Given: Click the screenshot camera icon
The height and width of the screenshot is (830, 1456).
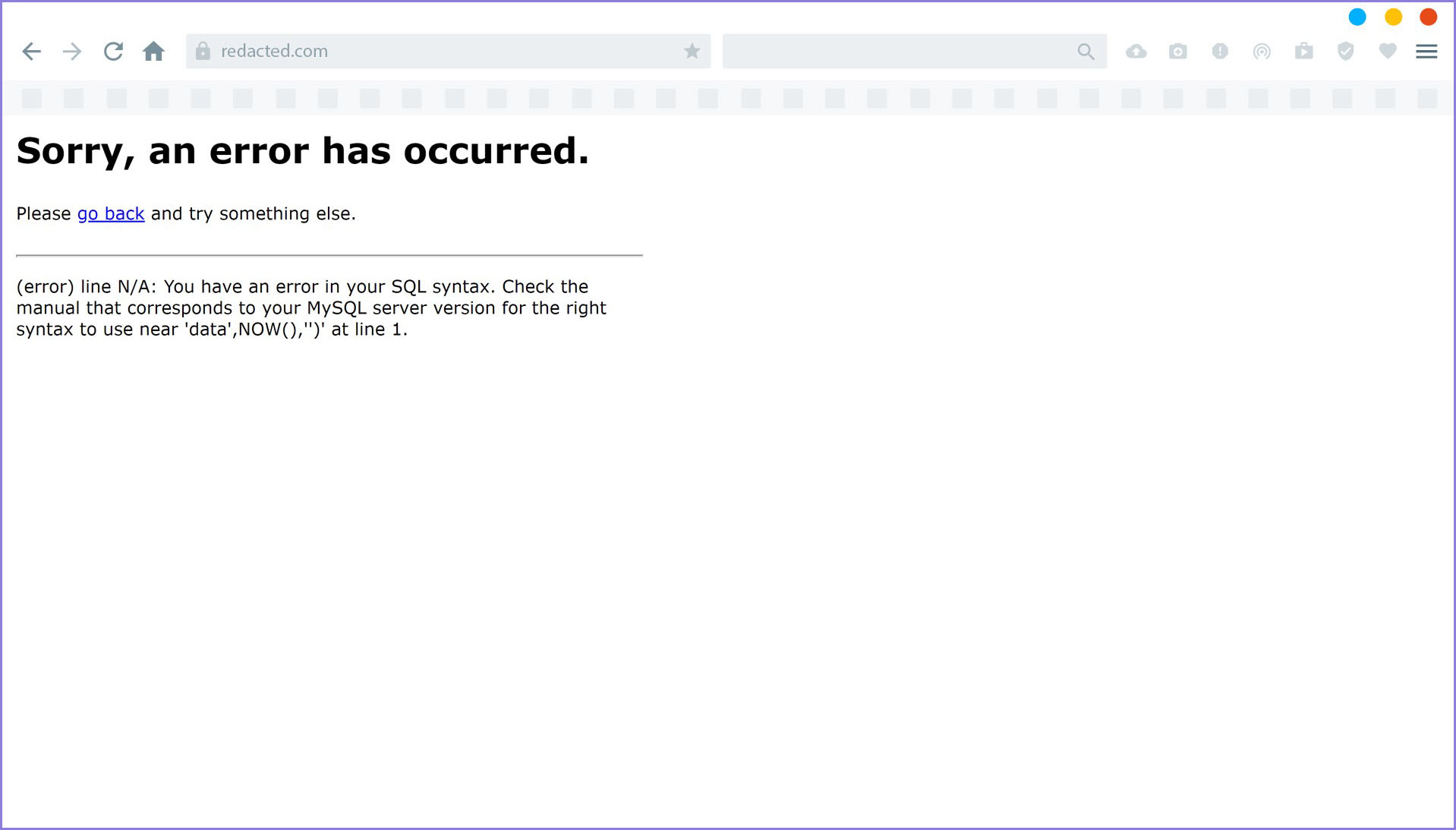Looking at the screenshot, I should point(1178,51).
